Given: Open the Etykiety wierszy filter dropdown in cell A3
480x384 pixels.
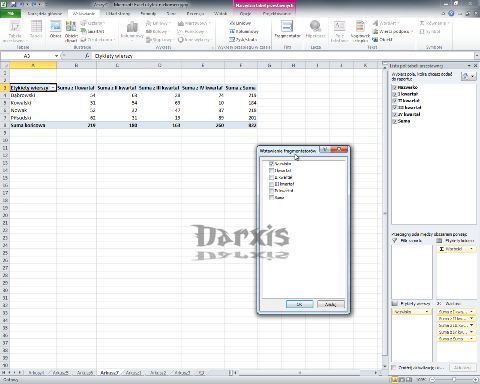Looking at the screenshot, I should (x=53, y=88).
